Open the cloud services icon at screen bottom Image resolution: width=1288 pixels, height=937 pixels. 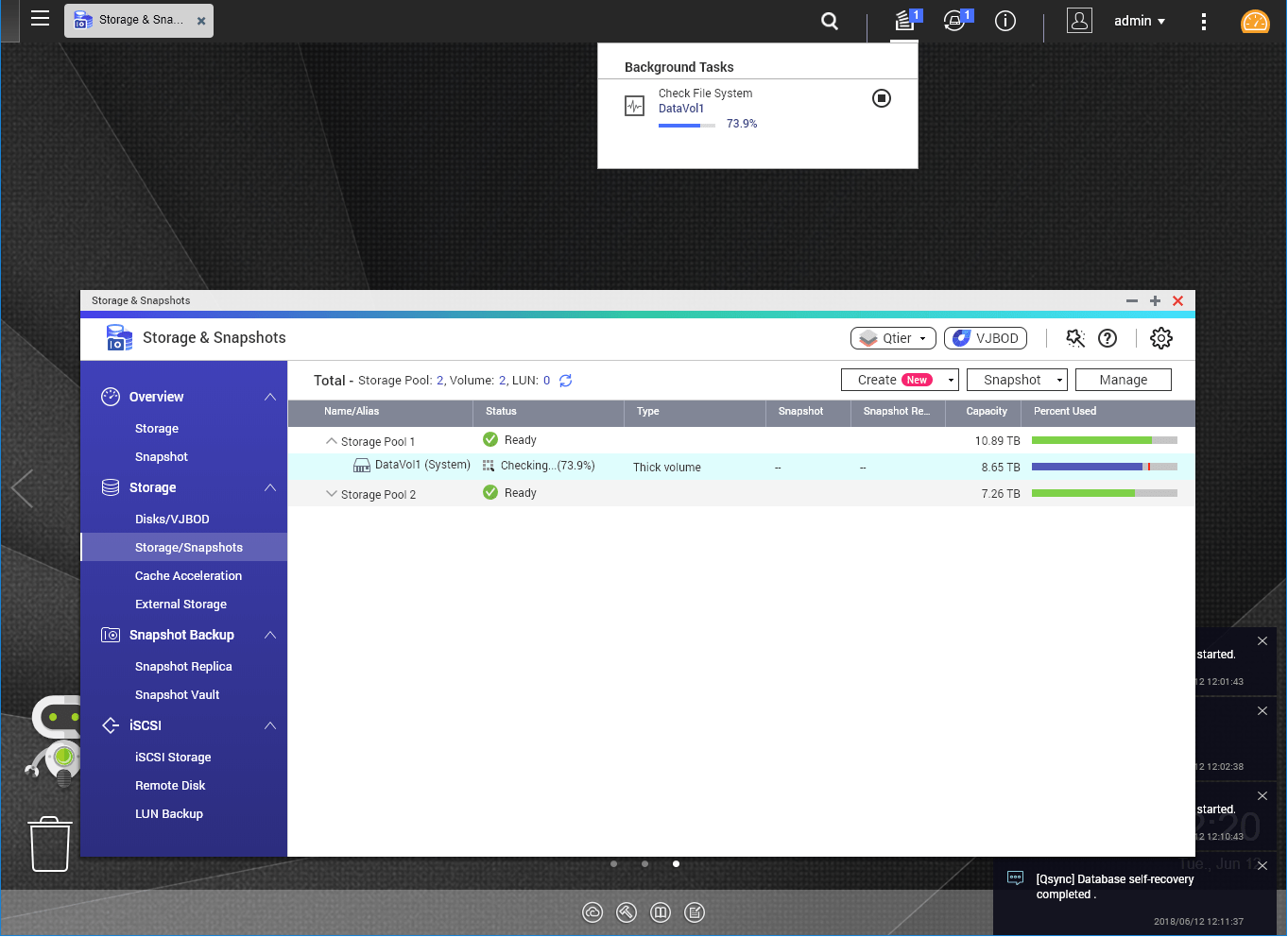(x=592, y=912)
